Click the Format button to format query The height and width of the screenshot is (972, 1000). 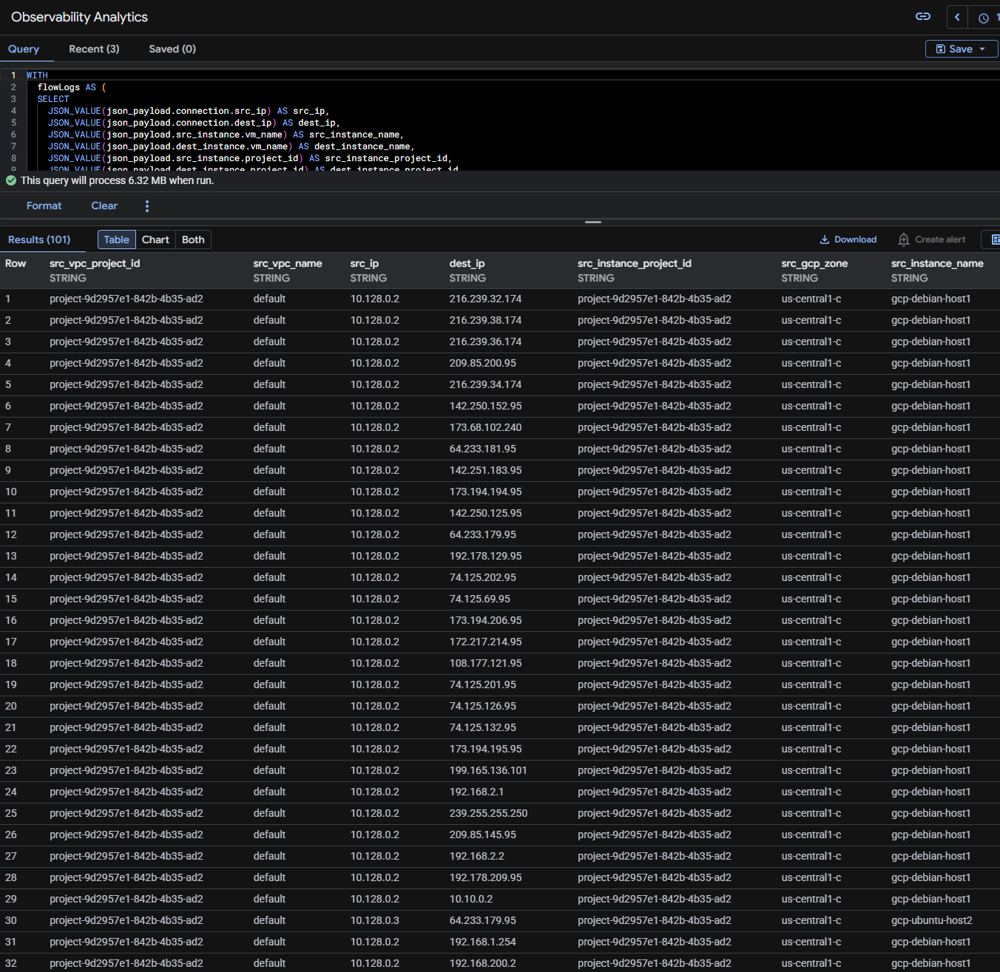point(43,205)
